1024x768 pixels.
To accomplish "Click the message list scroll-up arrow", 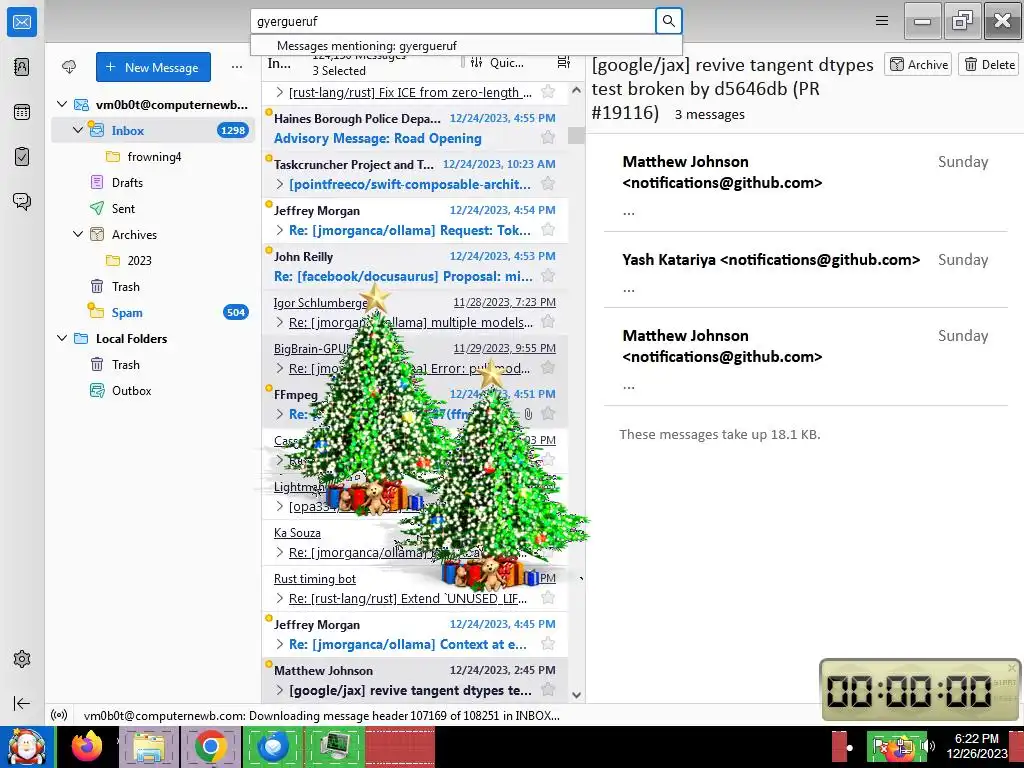I will tap(576, 90).
